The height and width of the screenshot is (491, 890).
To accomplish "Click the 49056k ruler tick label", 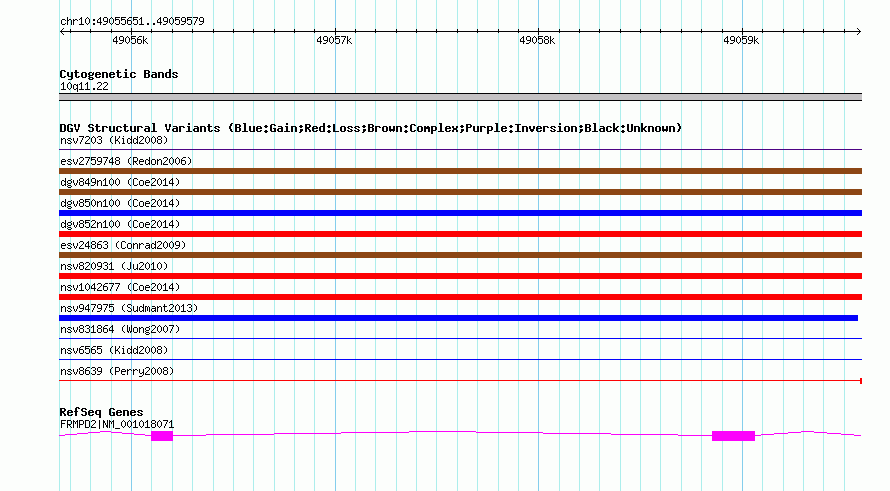I will point(130,40).
